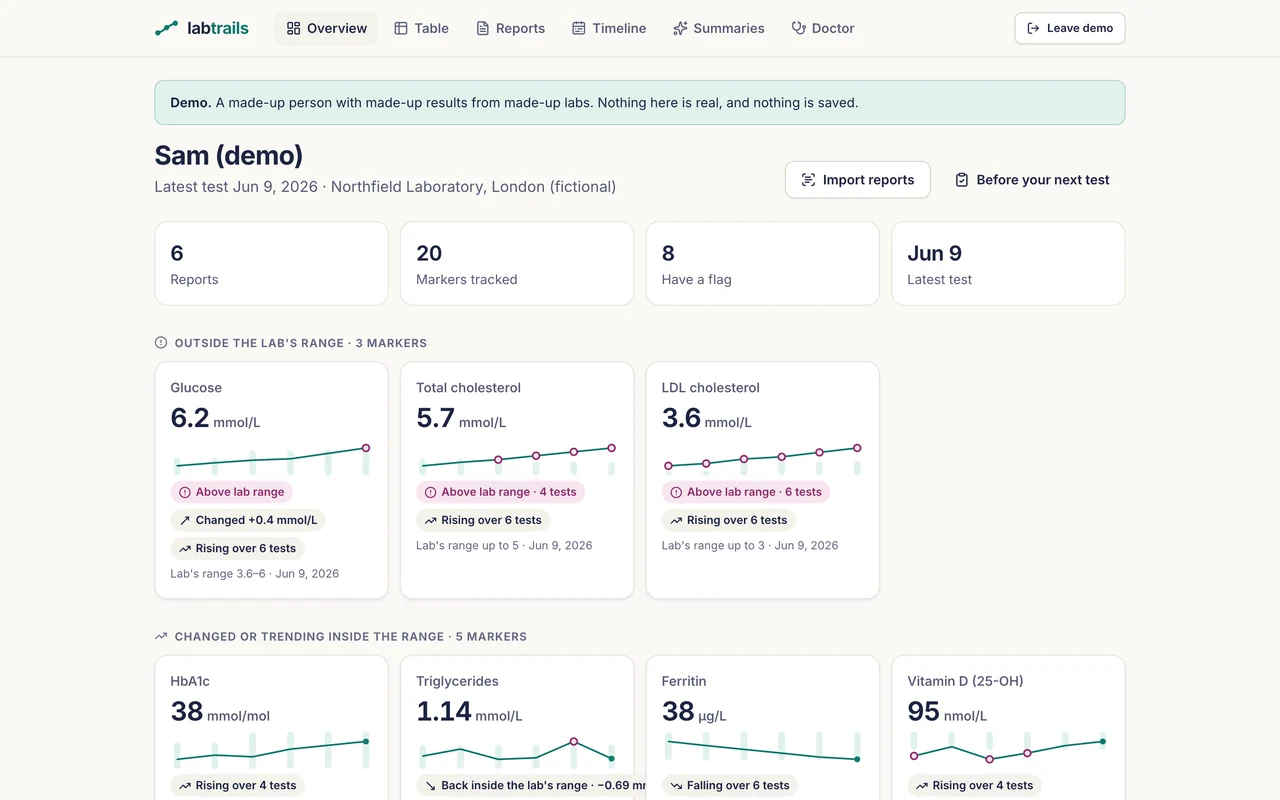Click 'Lab's range 3.6–6 · Jun 9, 2026' text
The image size is (1280, 800).
point(255,574)
